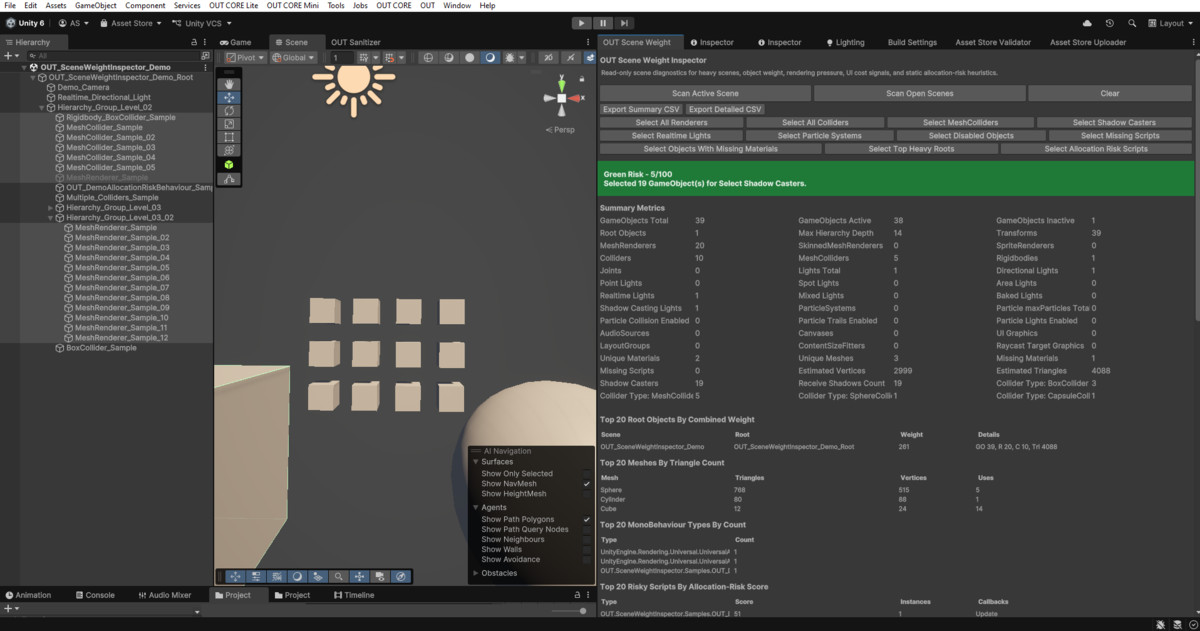Image resolution: width=1200 pixels, height=631 pixels.
Task: Click magnifier icon in bottom overlay toolbar
Action: [x=339, y=577]
